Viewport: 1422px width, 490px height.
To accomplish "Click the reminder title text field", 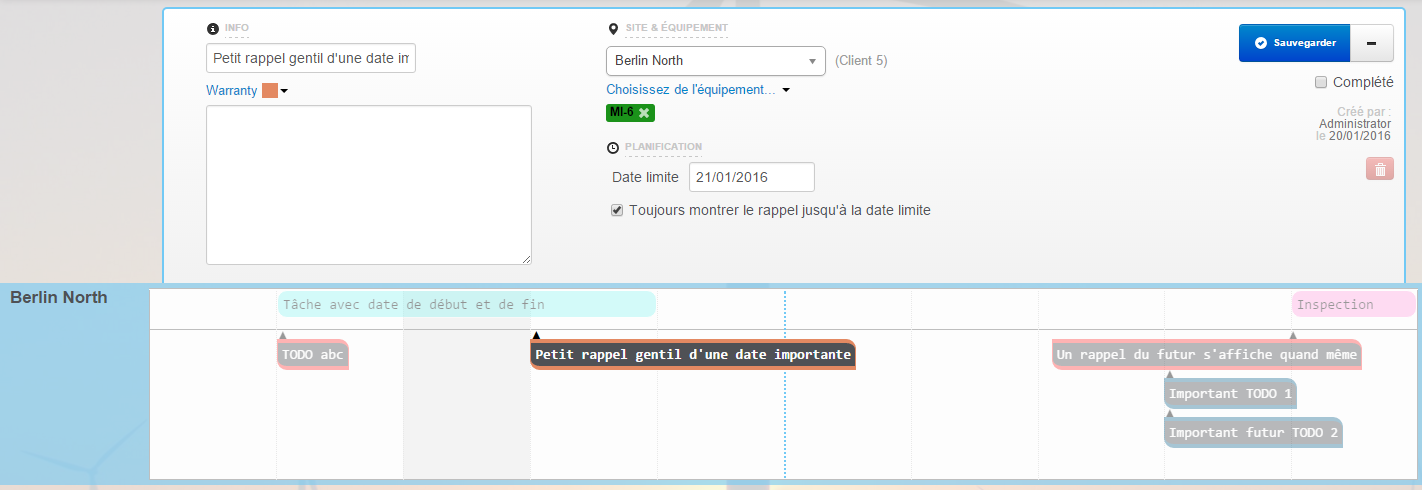I will tap(310, 59).
